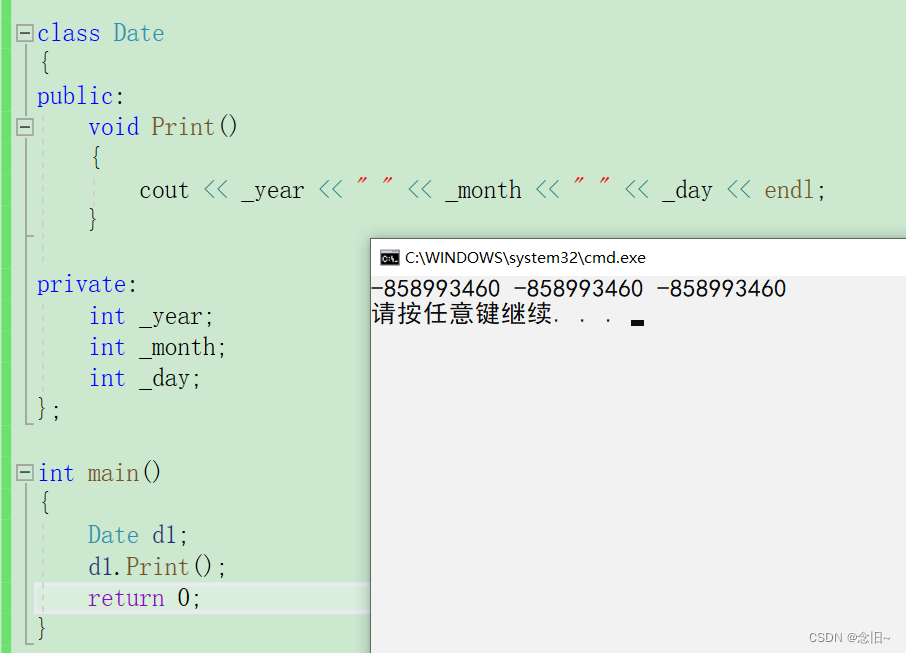Click the 'int _month;' member declaration
The height and width of the screenshot is (653, 906).
point(158,348)
